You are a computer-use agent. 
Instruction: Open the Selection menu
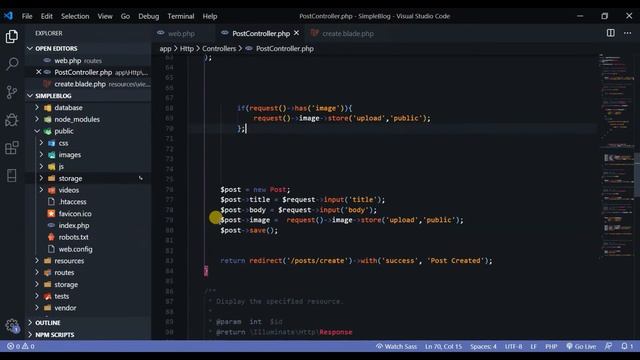click(x=75, y=16)
